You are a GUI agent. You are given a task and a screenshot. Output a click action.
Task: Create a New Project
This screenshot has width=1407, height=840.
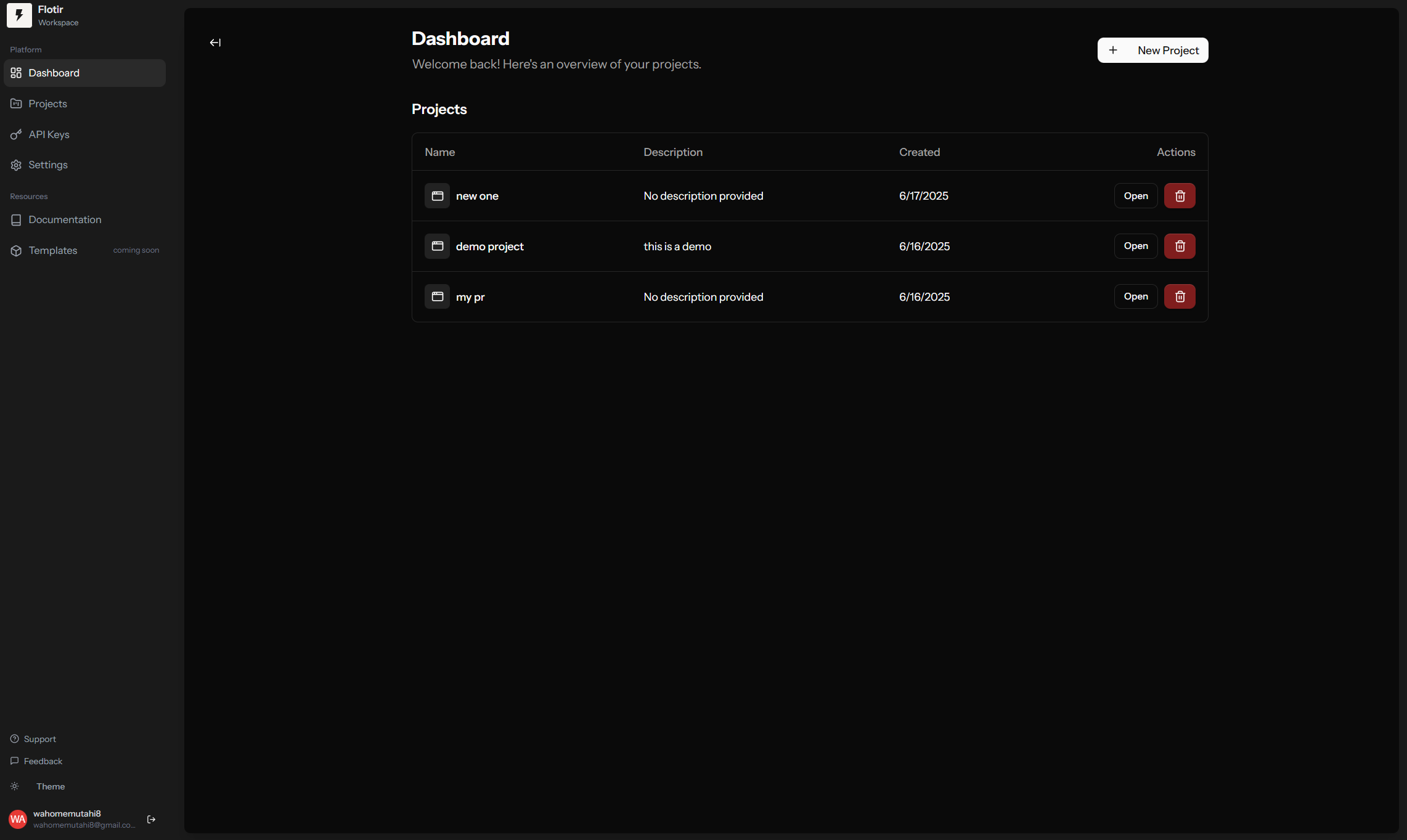coord(1152,51)
